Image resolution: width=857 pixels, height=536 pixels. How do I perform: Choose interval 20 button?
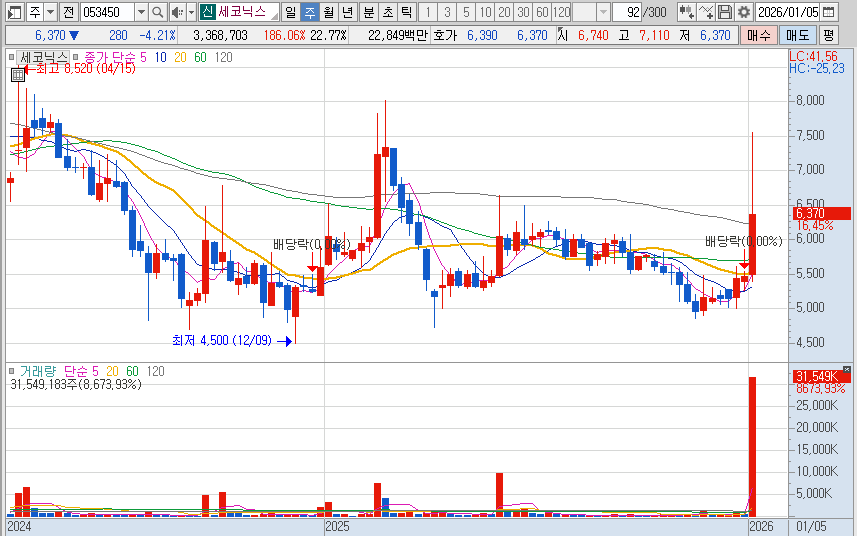click(504, 11)
